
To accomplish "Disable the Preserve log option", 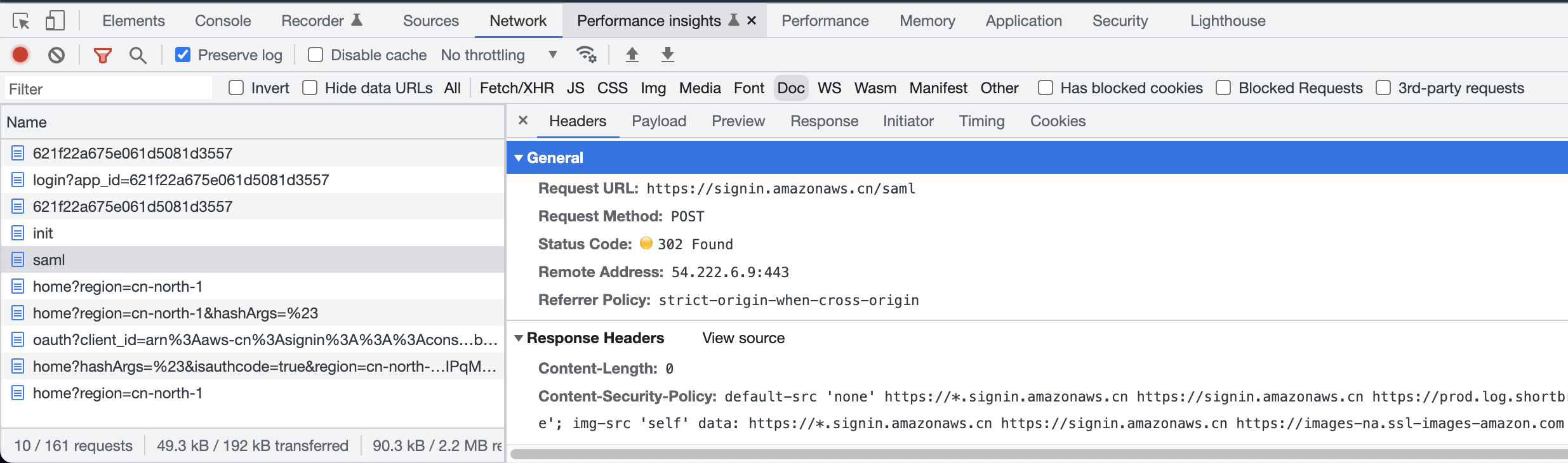I will 183,55.
